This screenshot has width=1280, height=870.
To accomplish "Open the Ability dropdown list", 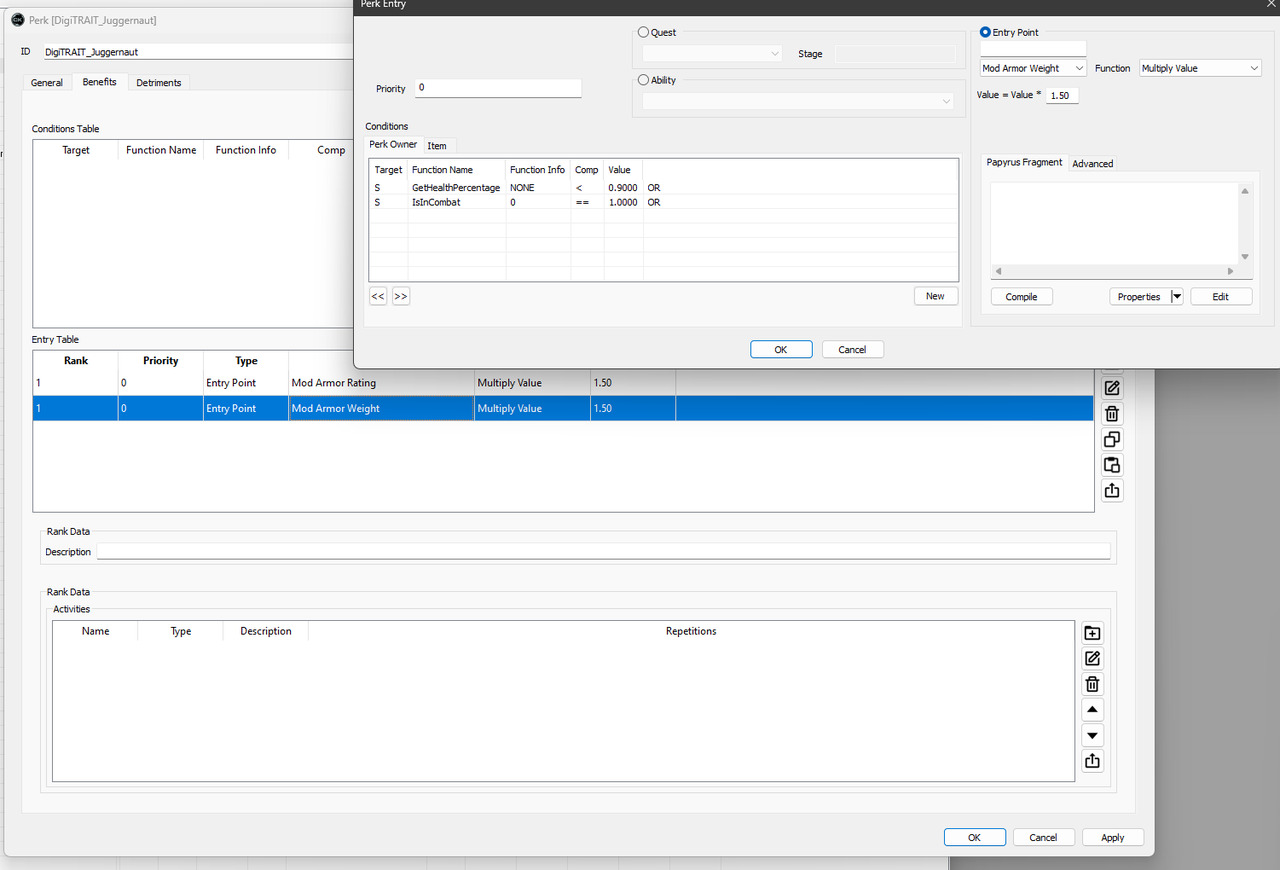I will click(x=798, y=101).
